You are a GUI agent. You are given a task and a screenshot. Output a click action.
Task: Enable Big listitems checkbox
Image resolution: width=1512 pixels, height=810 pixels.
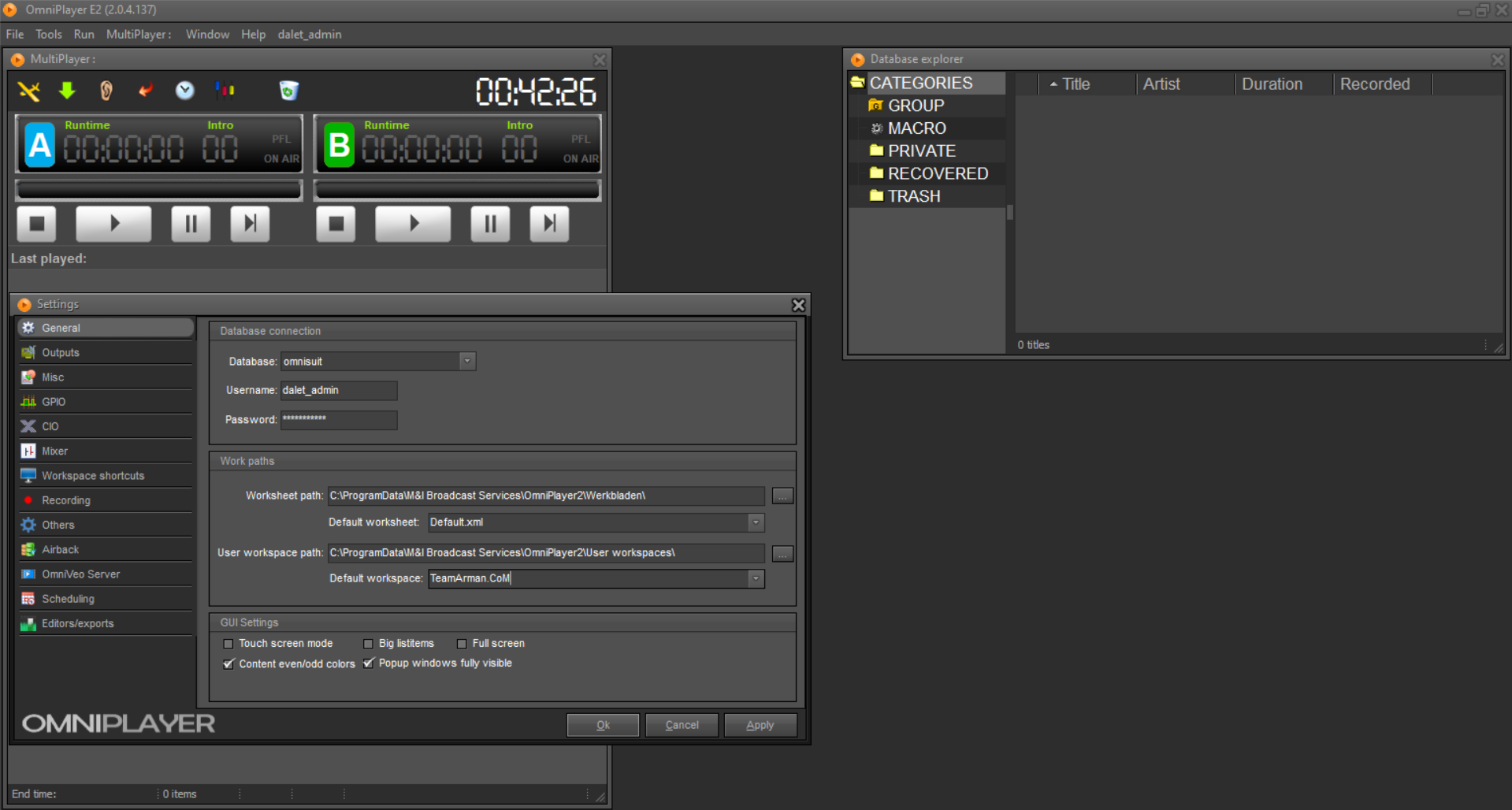pos(368,644)
